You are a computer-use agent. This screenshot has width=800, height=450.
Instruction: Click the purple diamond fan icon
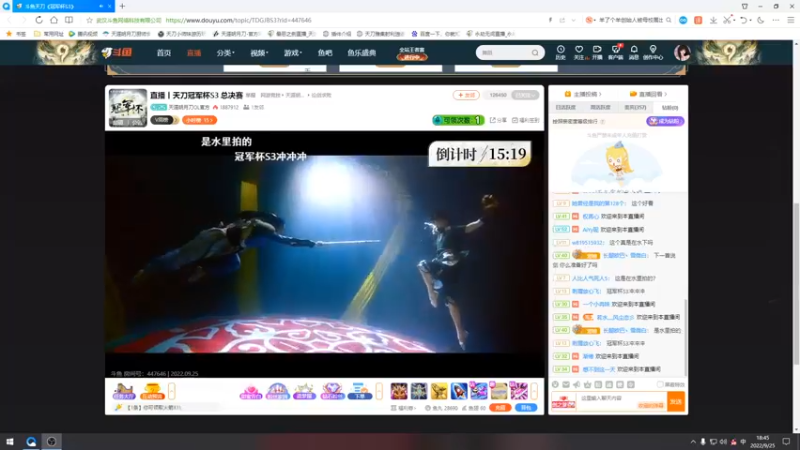pyautogui.click(x=332, y=391)
